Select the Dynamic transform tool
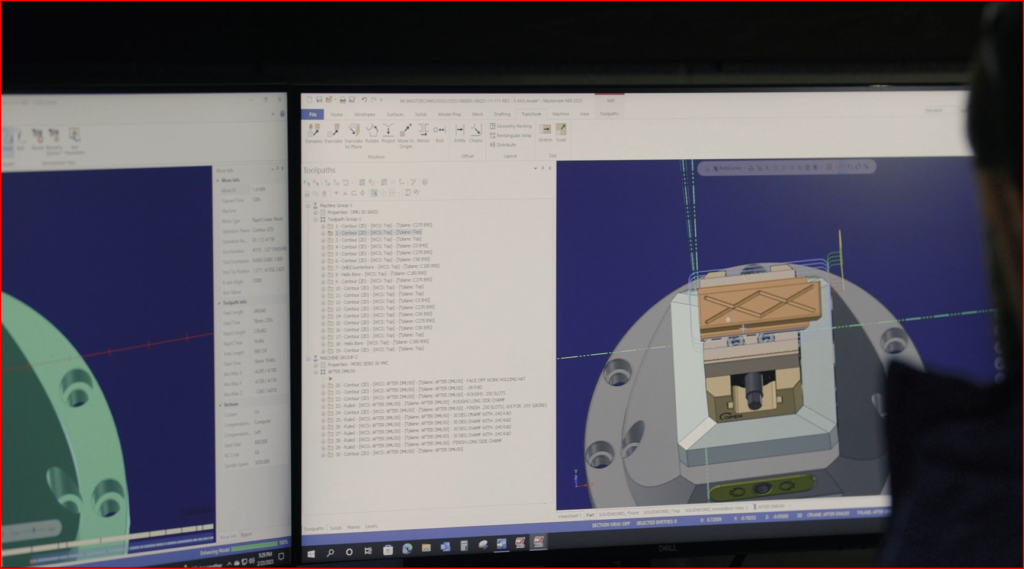1024x569 pixels. pyautogui.click(x=313, y=133)
